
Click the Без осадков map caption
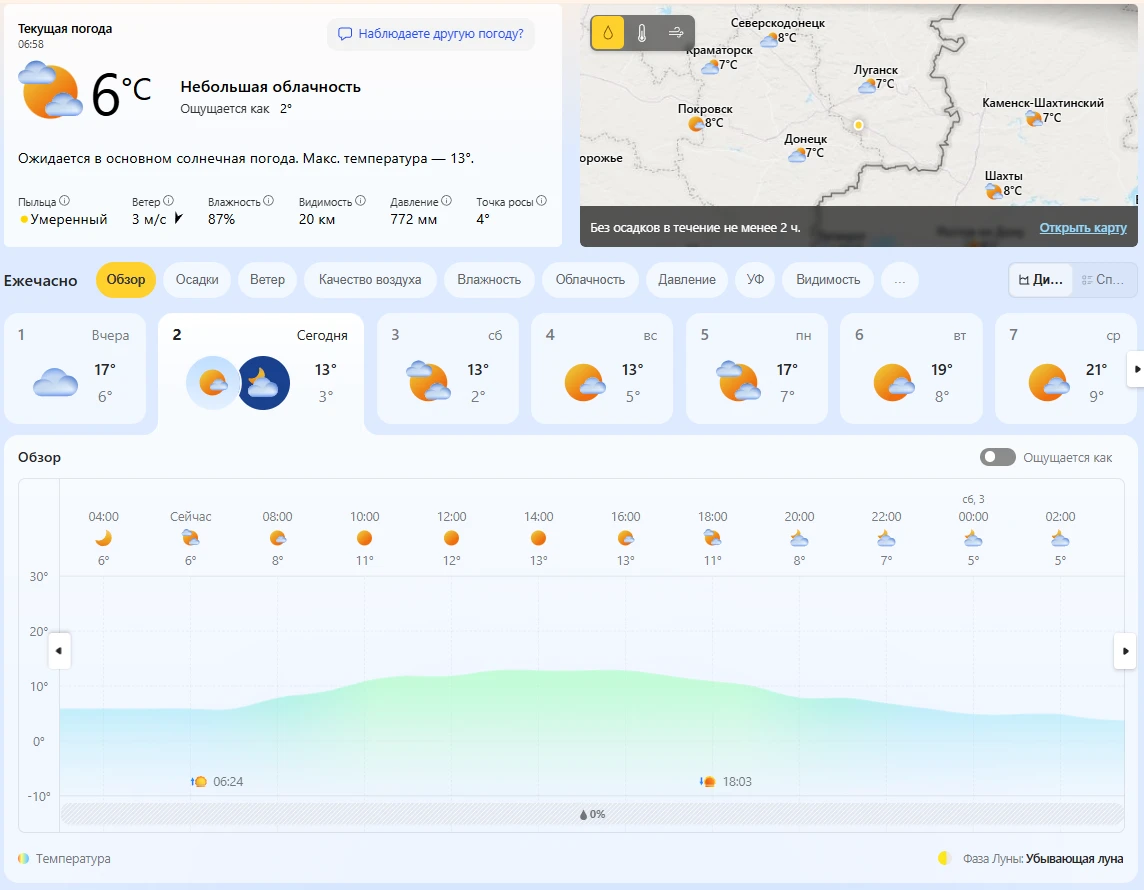click(695, 228)
